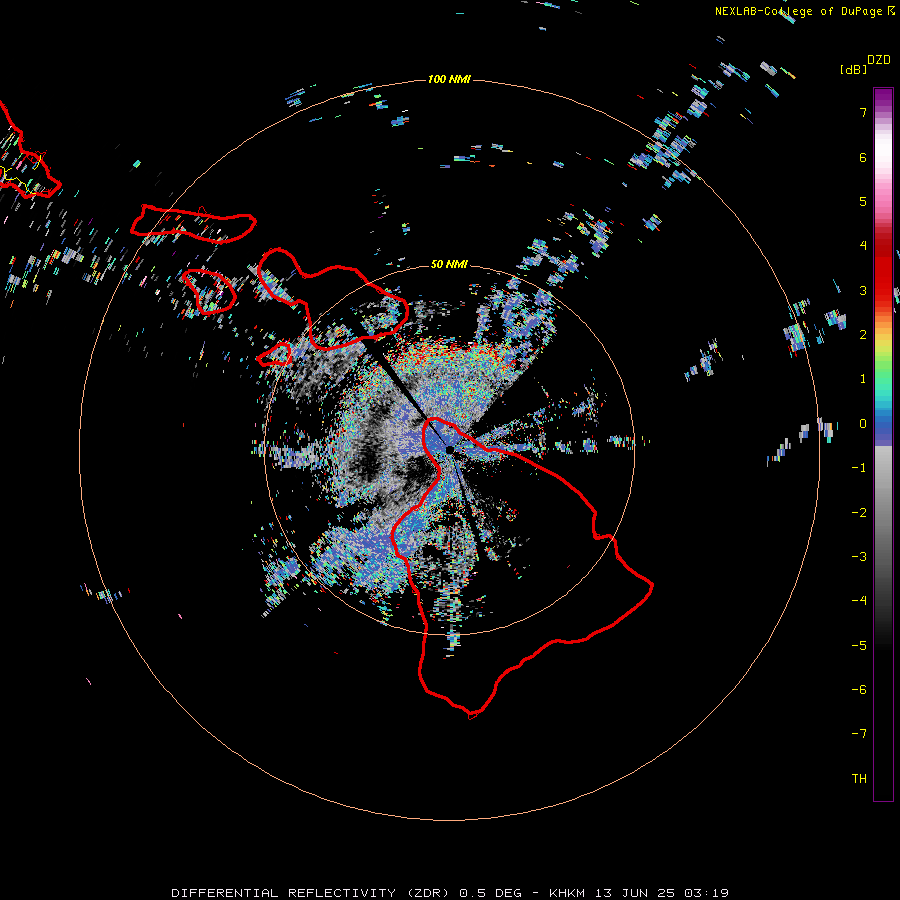This screenshot has height=900, width=900.
Task: Click the 100 NMI range ring label
Action: coord(449,79)
